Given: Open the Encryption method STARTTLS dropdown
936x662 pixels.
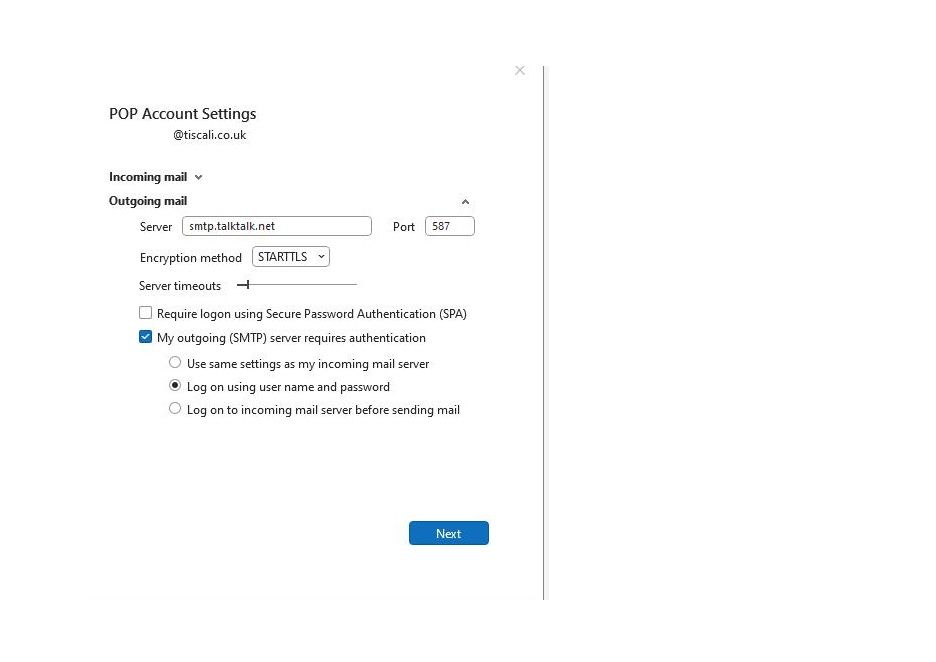Looking at the screenshot, I should coord(291,257).
